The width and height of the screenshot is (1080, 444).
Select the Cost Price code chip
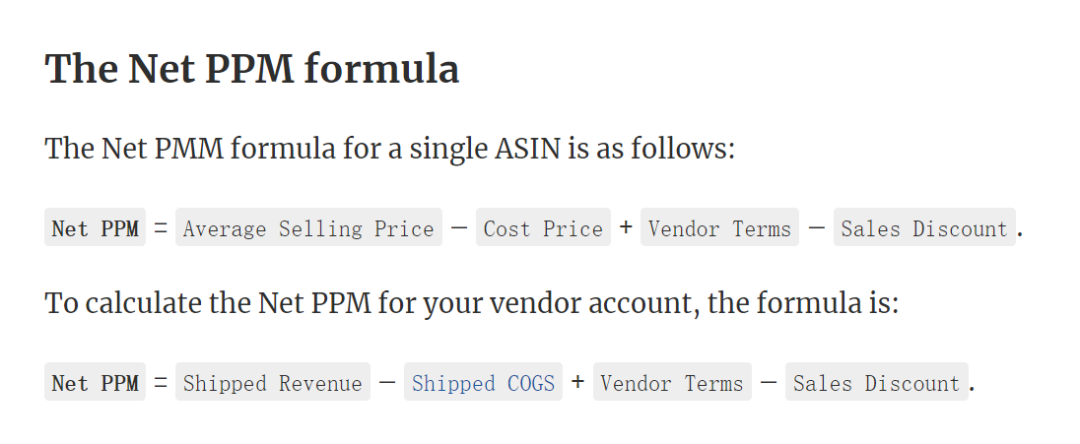543,229
